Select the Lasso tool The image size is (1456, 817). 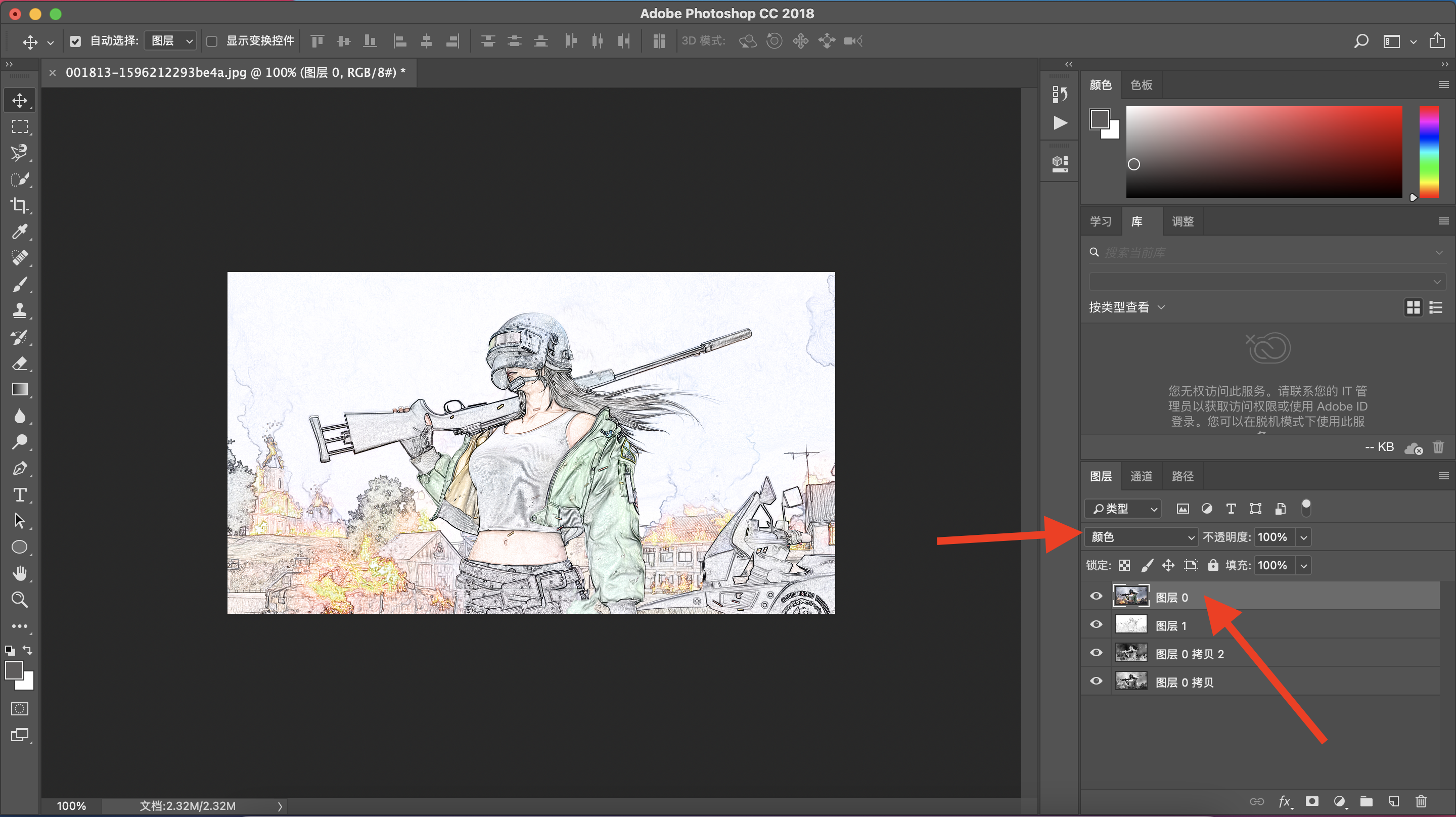tap(20, 153)
